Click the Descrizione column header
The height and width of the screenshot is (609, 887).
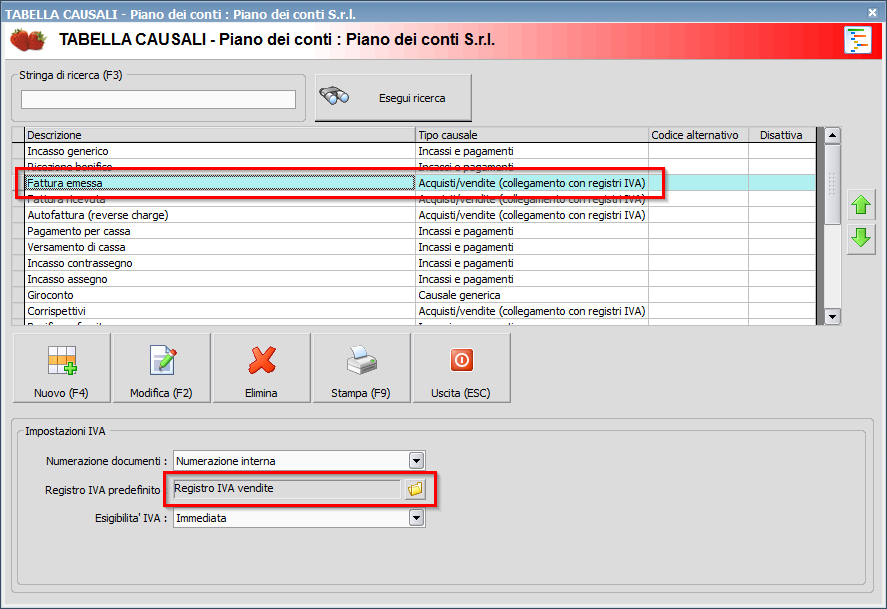tap(220, 135)
